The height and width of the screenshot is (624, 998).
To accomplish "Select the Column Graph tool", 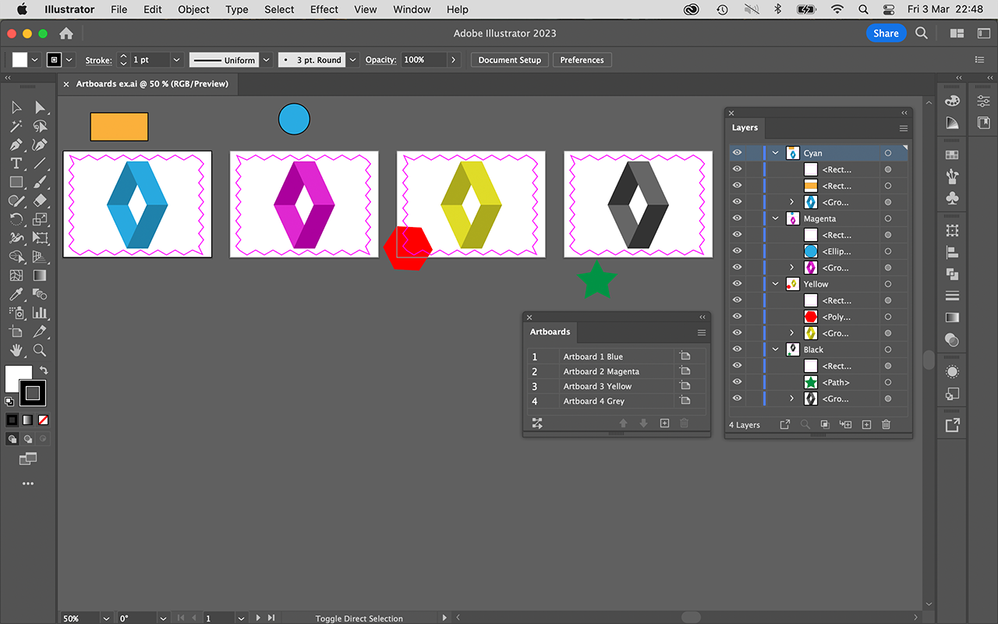I will tap(40, 313).
